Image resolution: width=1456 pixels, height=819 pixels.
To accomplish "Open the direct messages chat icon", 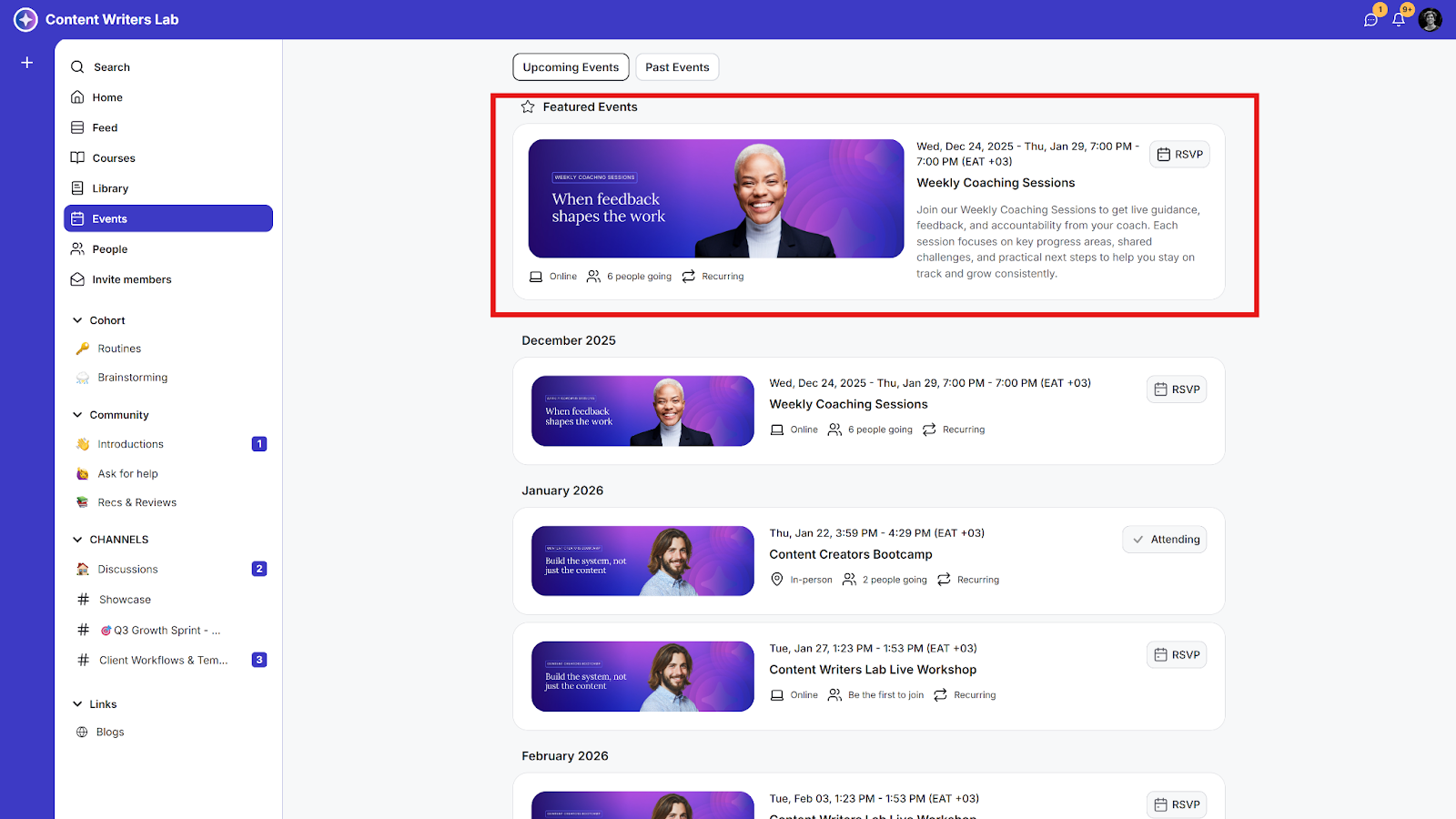I will [x=1370, y=20].
